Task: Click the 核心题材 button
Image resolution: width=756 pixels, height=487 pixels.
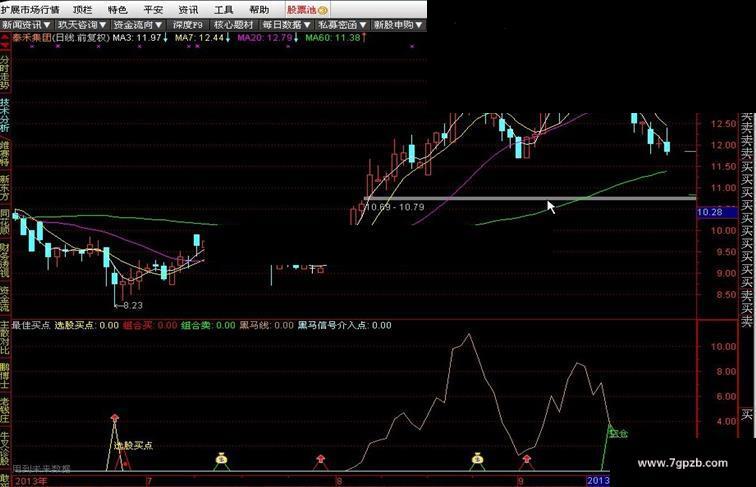Action: tap(233, 25)
